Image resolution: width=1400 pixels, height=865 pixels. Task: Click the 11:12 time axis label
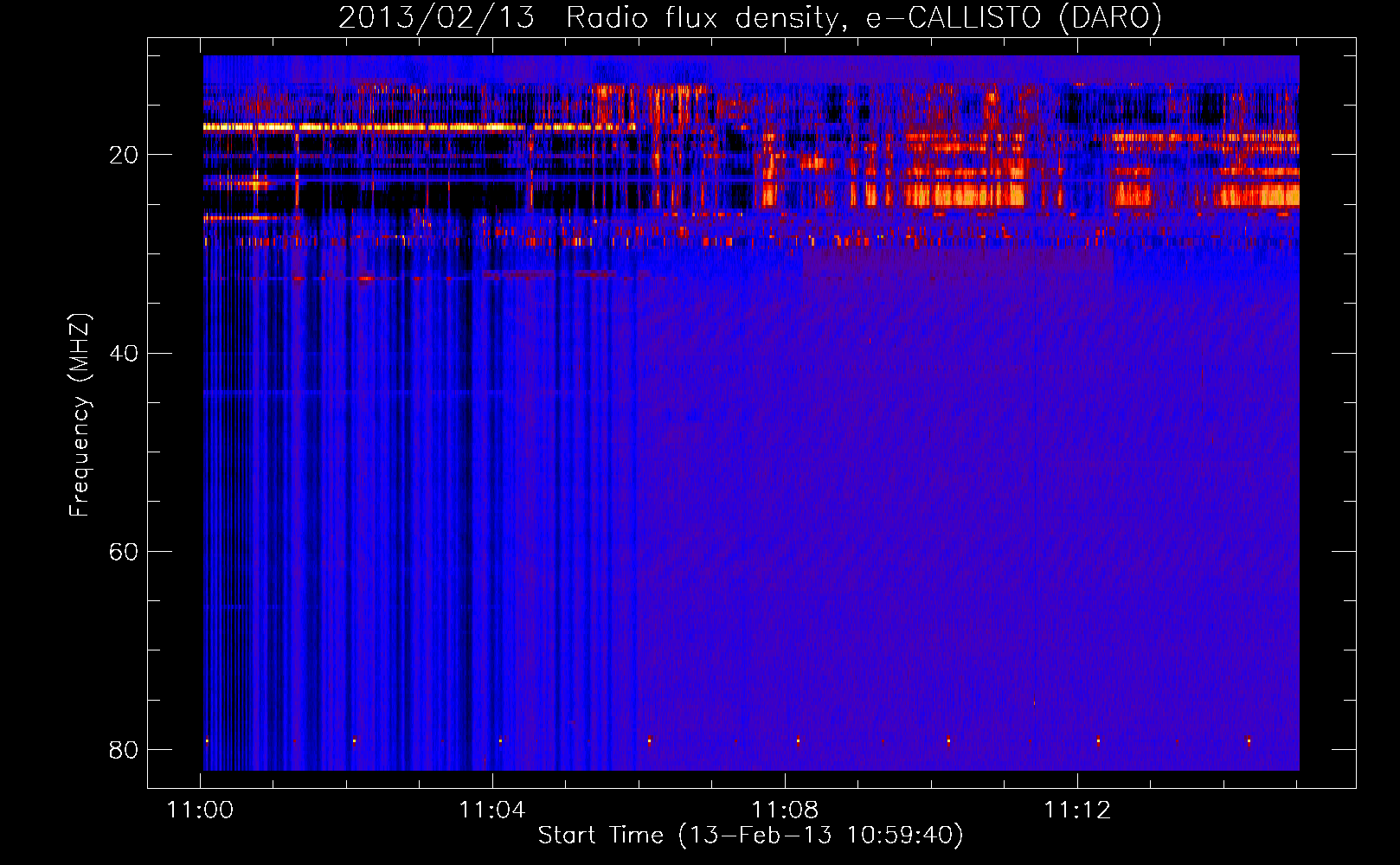1077,811
